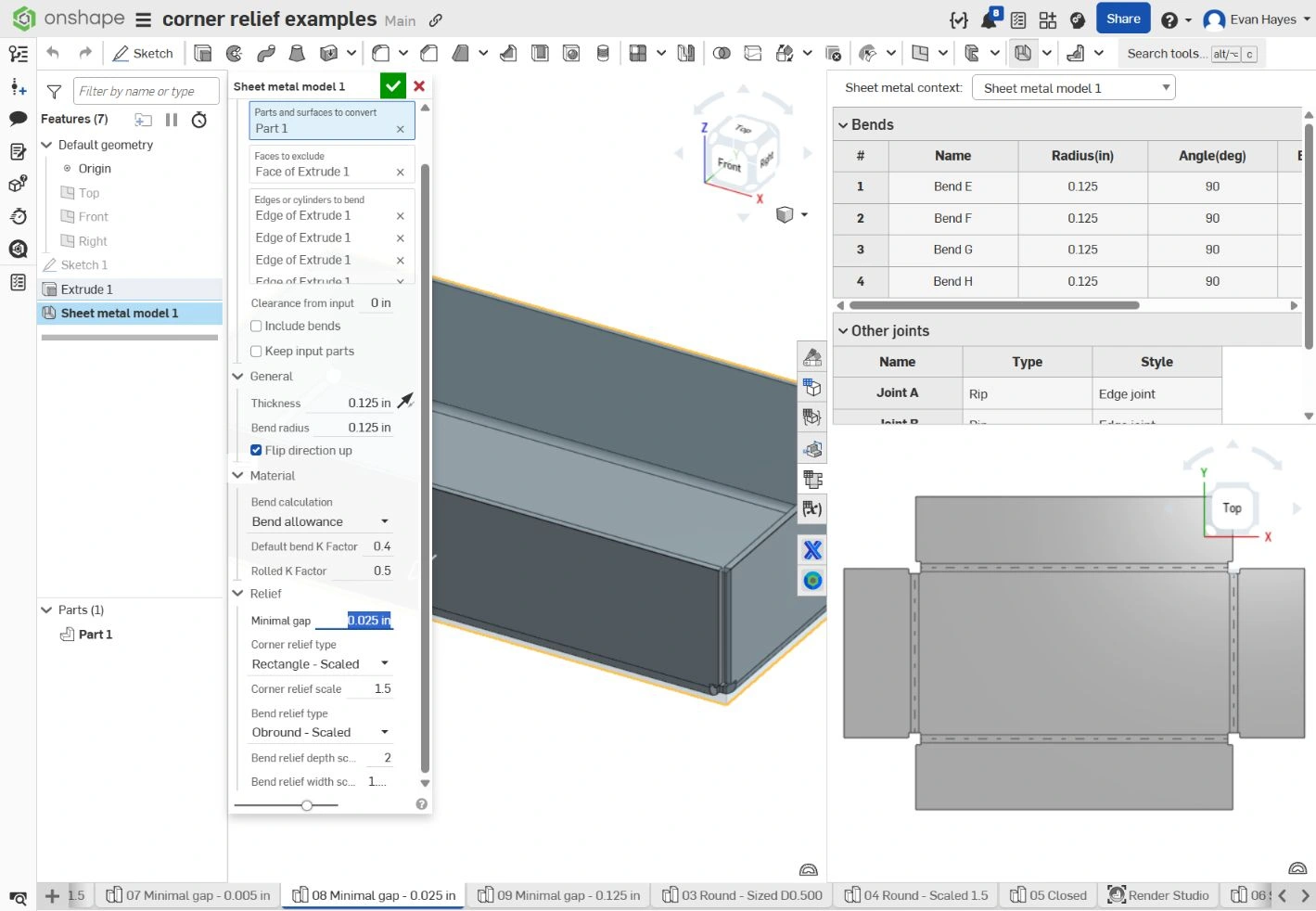Viewport: 1316px width, 911px height.
Task: Open the document hamburger menu
Action: [143, 19]
